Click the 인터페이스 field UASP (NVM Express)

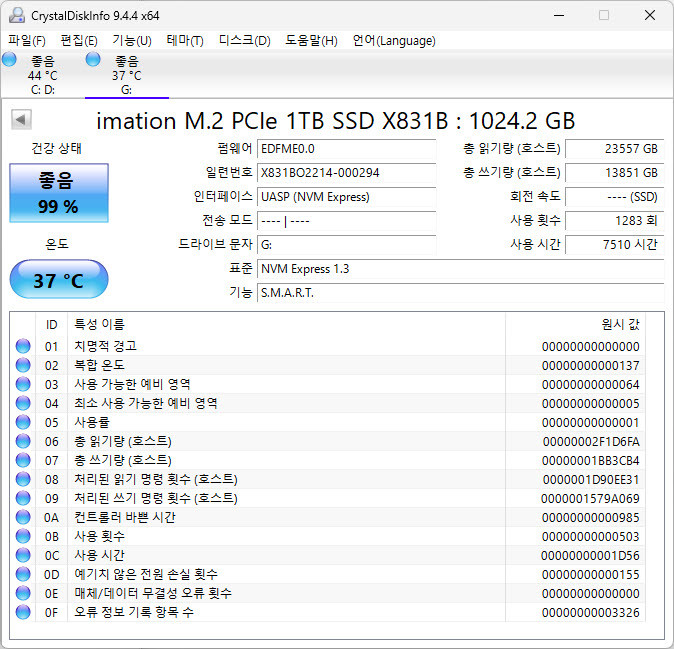tap(346, 197)
